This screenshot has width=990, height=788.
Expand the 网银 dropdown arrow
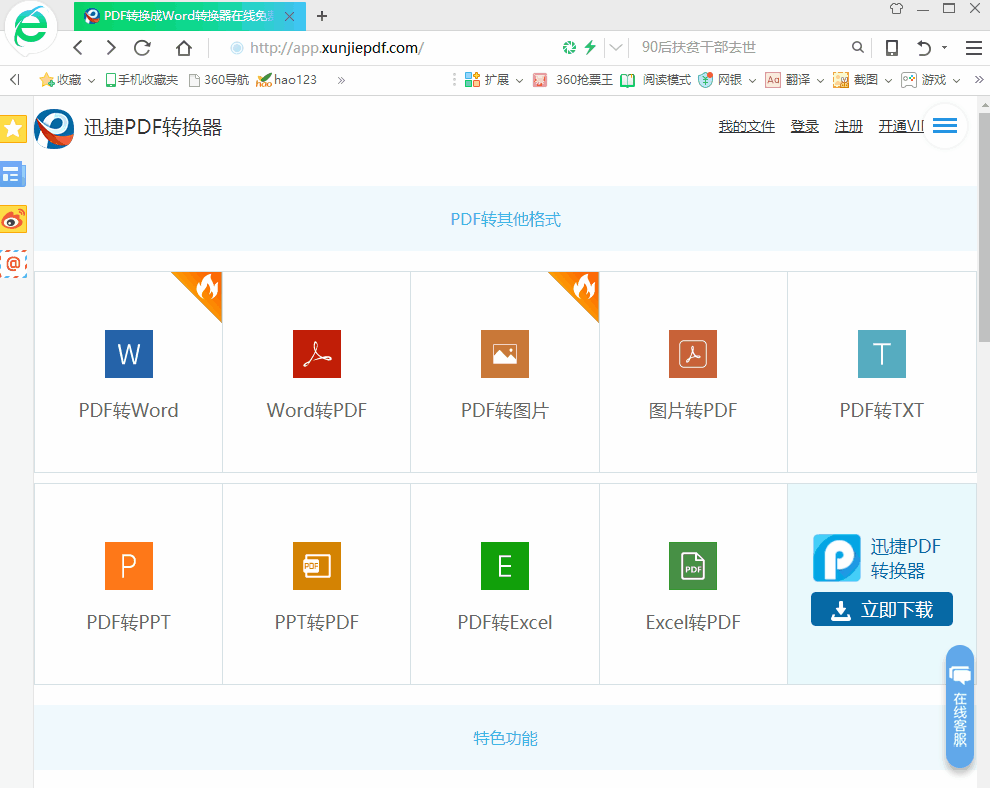[753, 81]
